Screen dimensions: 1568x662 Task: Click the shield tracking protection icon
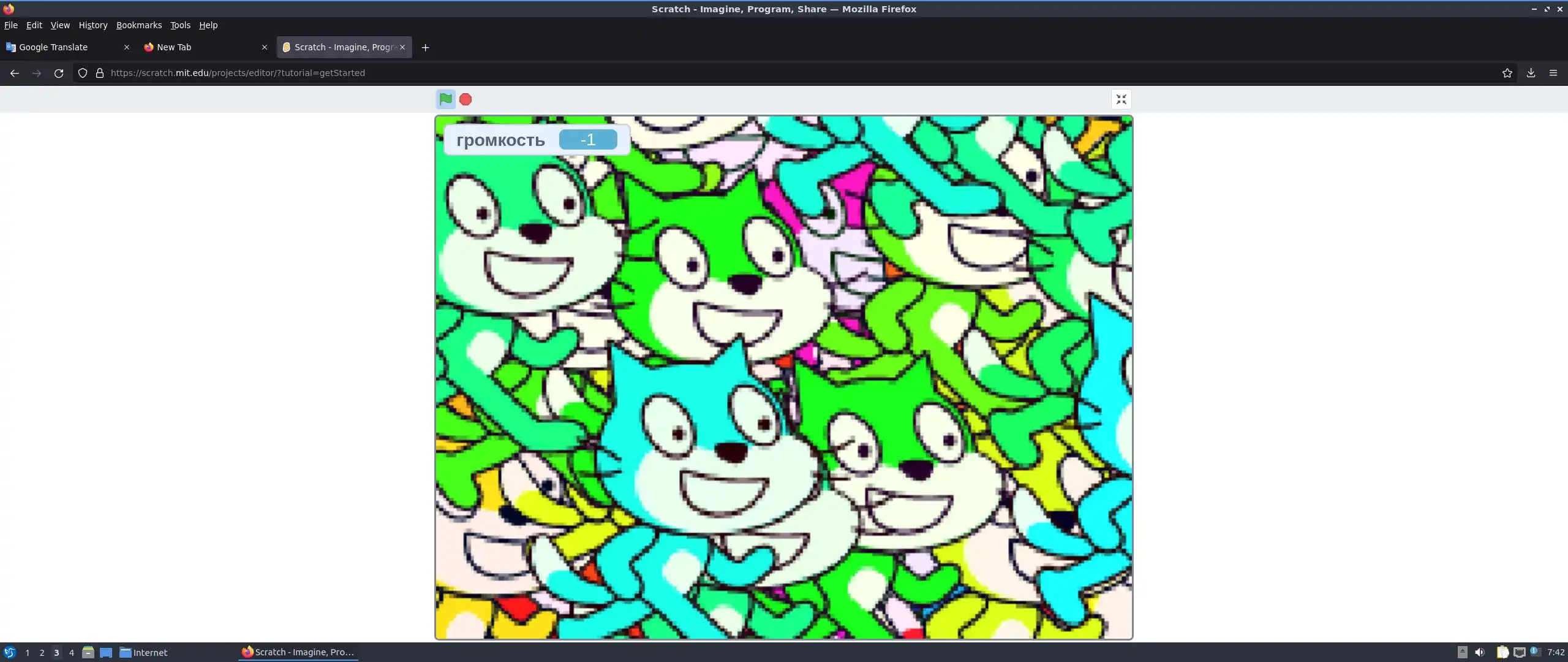tap(83, 73)
